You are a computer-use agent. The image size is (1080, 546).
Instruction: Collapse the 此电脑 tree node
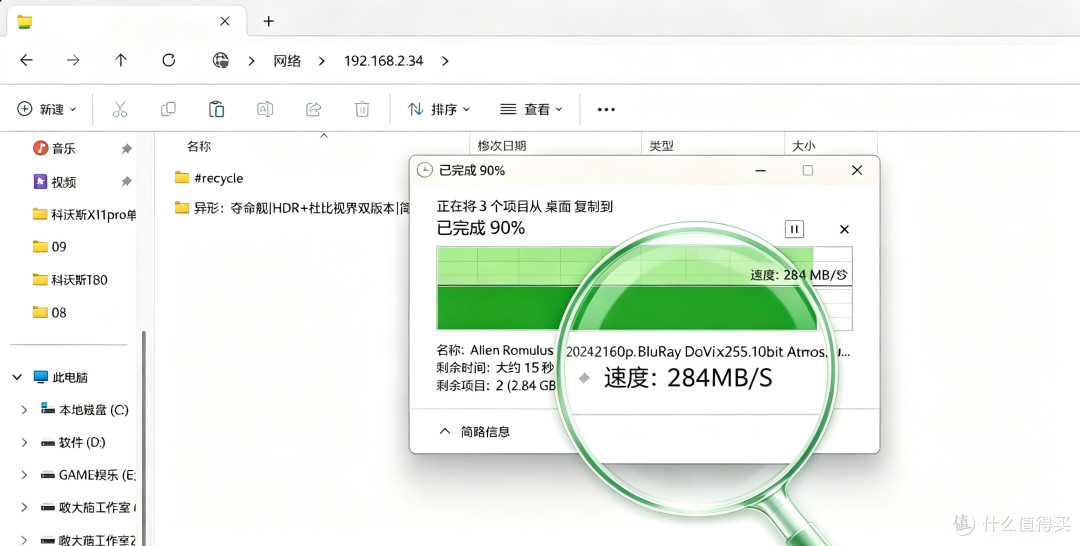point(17,377)
